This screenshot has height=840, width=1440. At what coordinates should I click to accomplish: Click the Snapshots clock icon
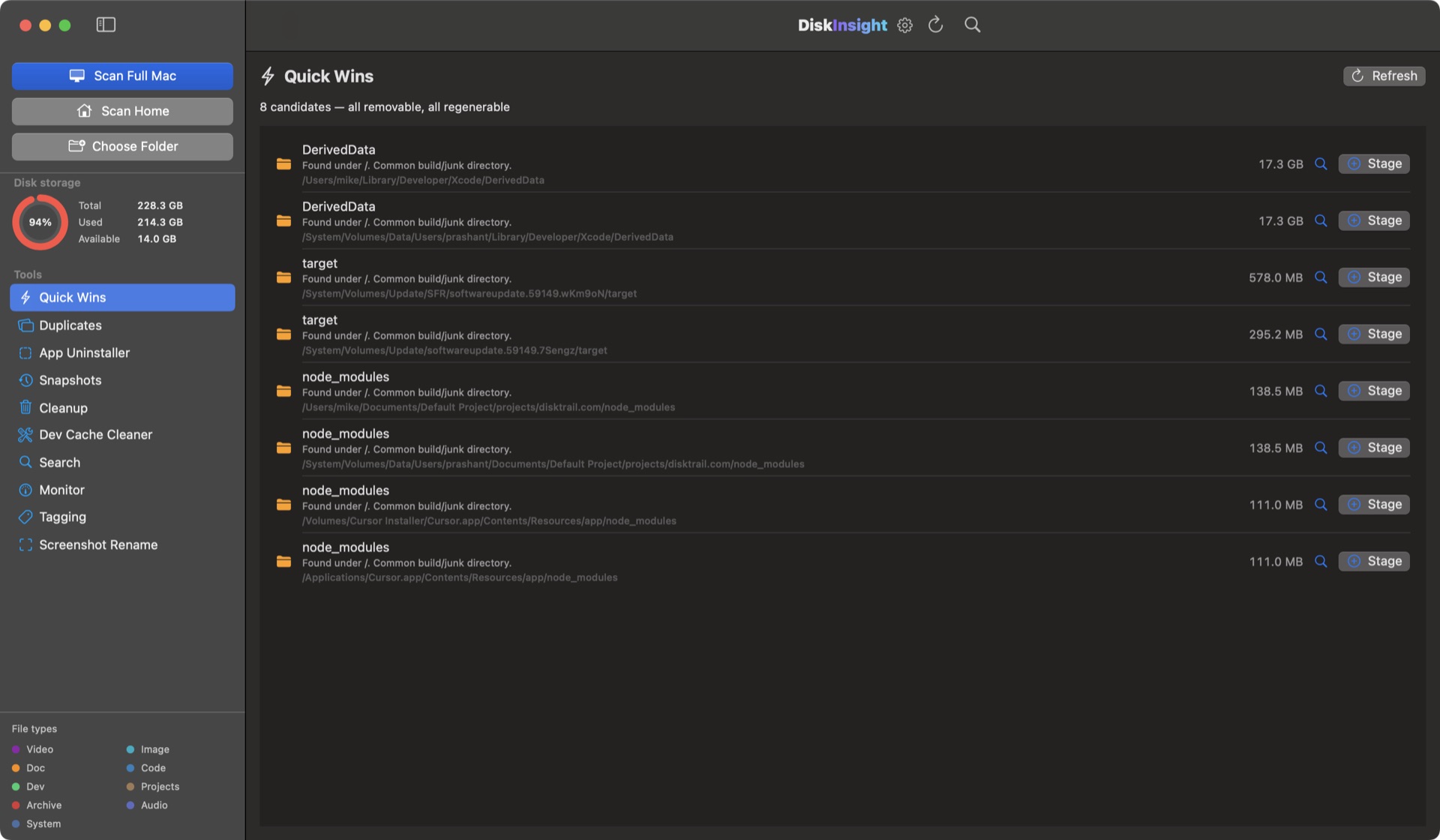click(x=25, y=380)
